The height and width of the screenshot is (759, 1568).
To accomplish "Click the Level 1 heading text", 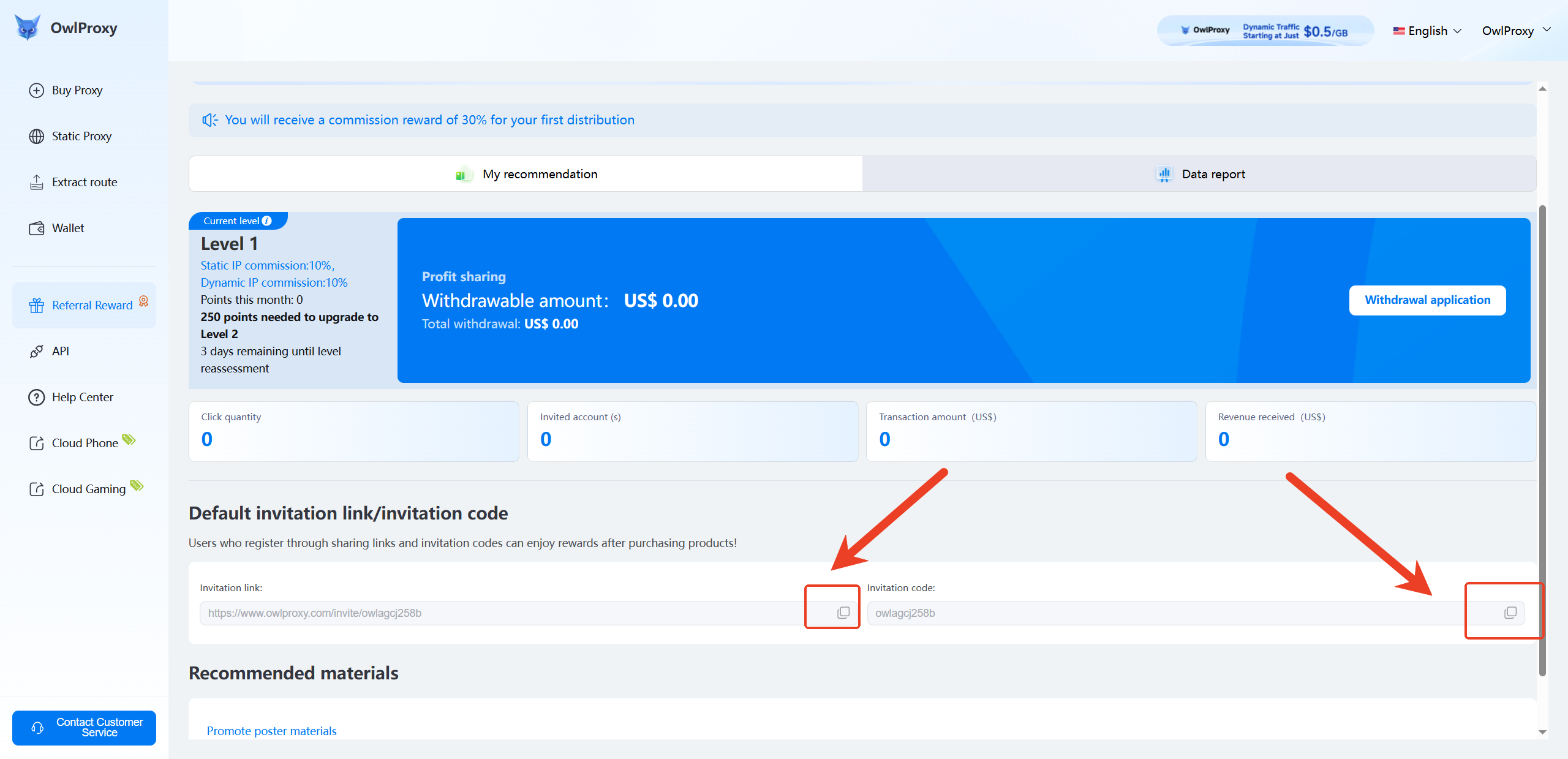I will pos(230,244).
